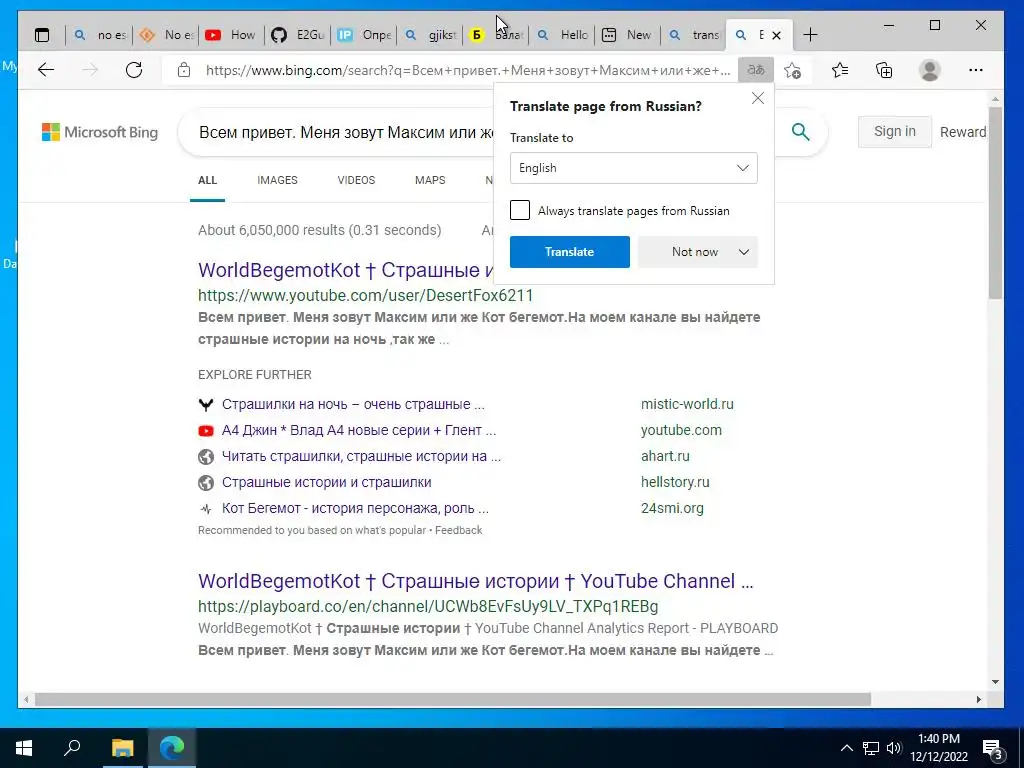Screen dimensions: 1024x768
Task: Open the Windows Start menu
Action: click(x=24, y=748)
